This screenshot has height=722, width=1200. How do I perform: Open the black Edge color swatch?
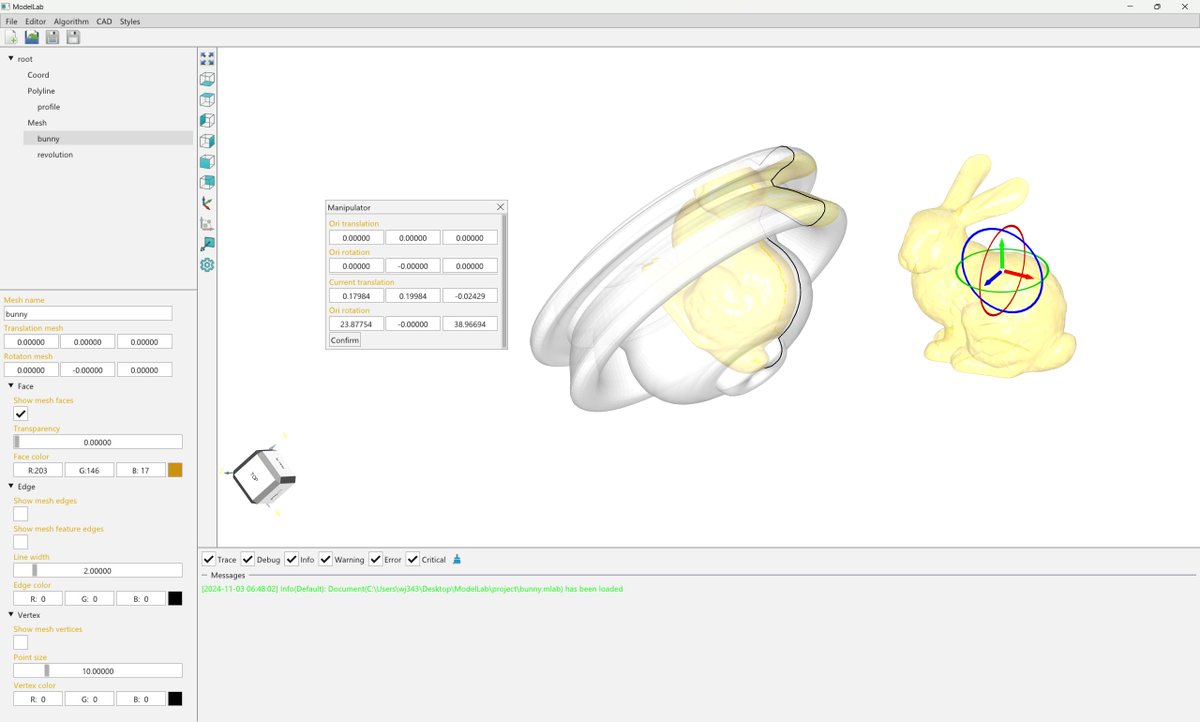[x=175, y=598]
